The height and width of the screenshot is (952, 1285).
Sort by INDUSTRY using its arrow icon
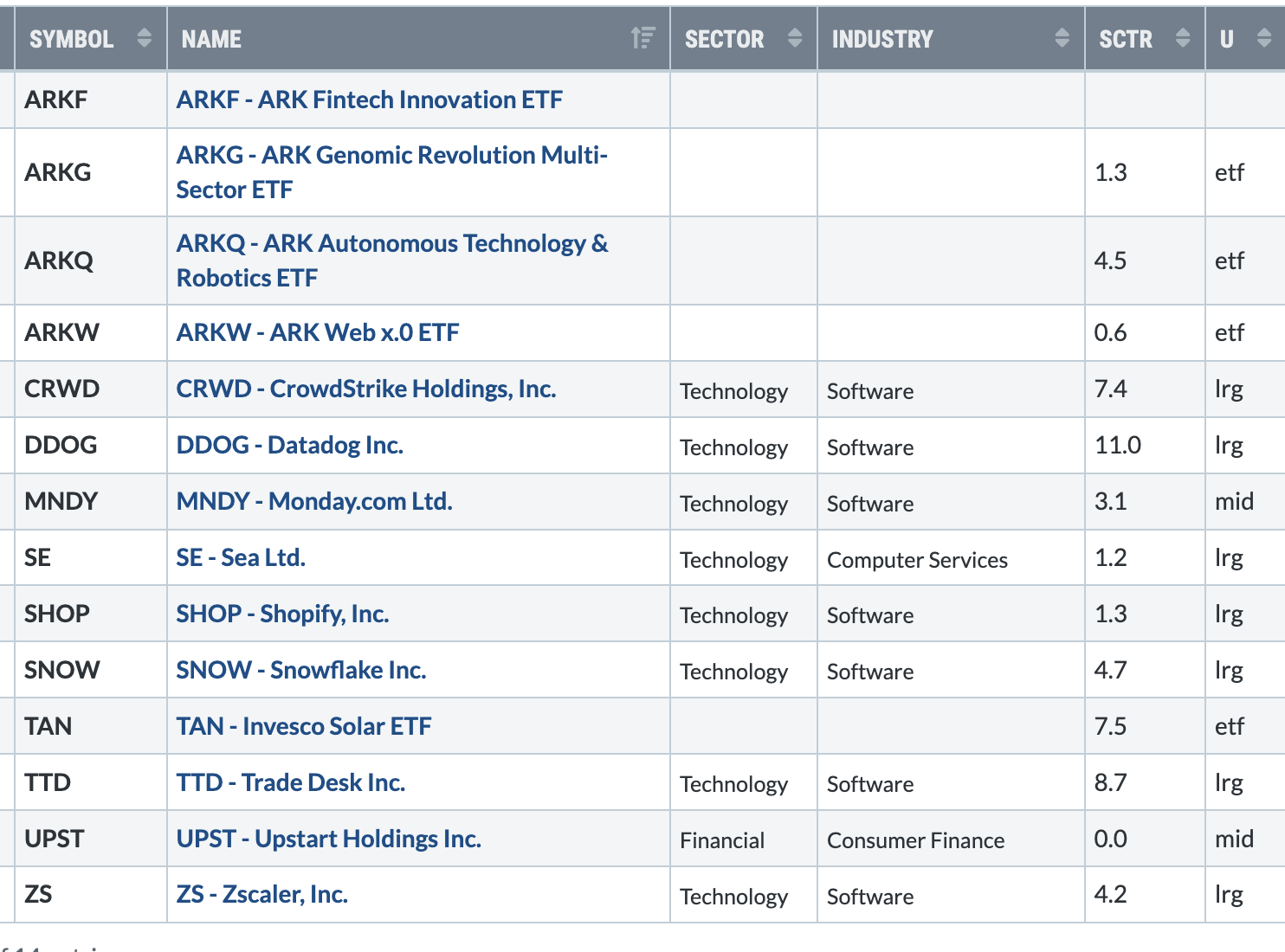click(x=1062, y=38)
